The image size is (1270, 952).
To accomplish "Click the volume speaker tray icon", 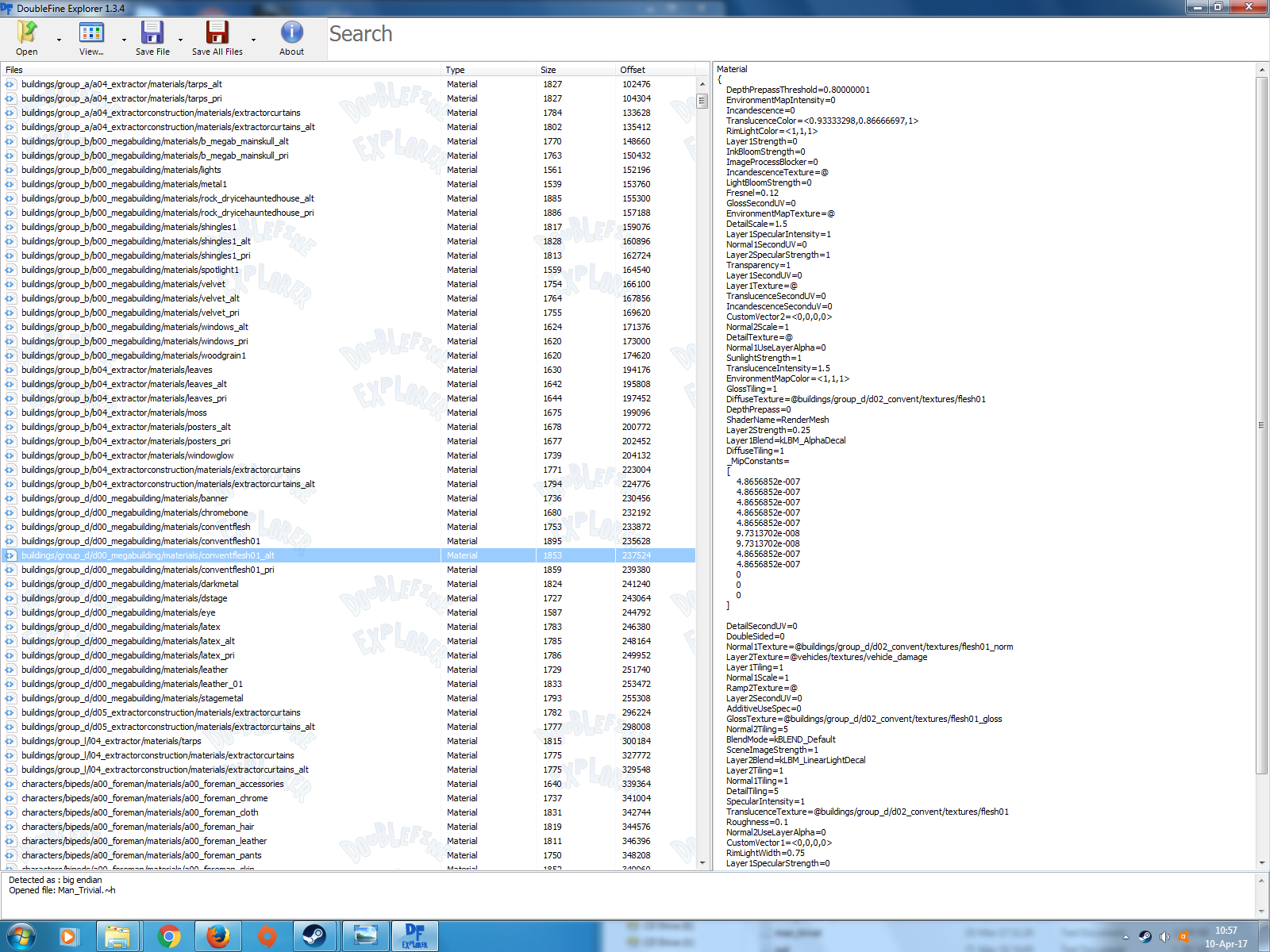I will pos(1164,937).
